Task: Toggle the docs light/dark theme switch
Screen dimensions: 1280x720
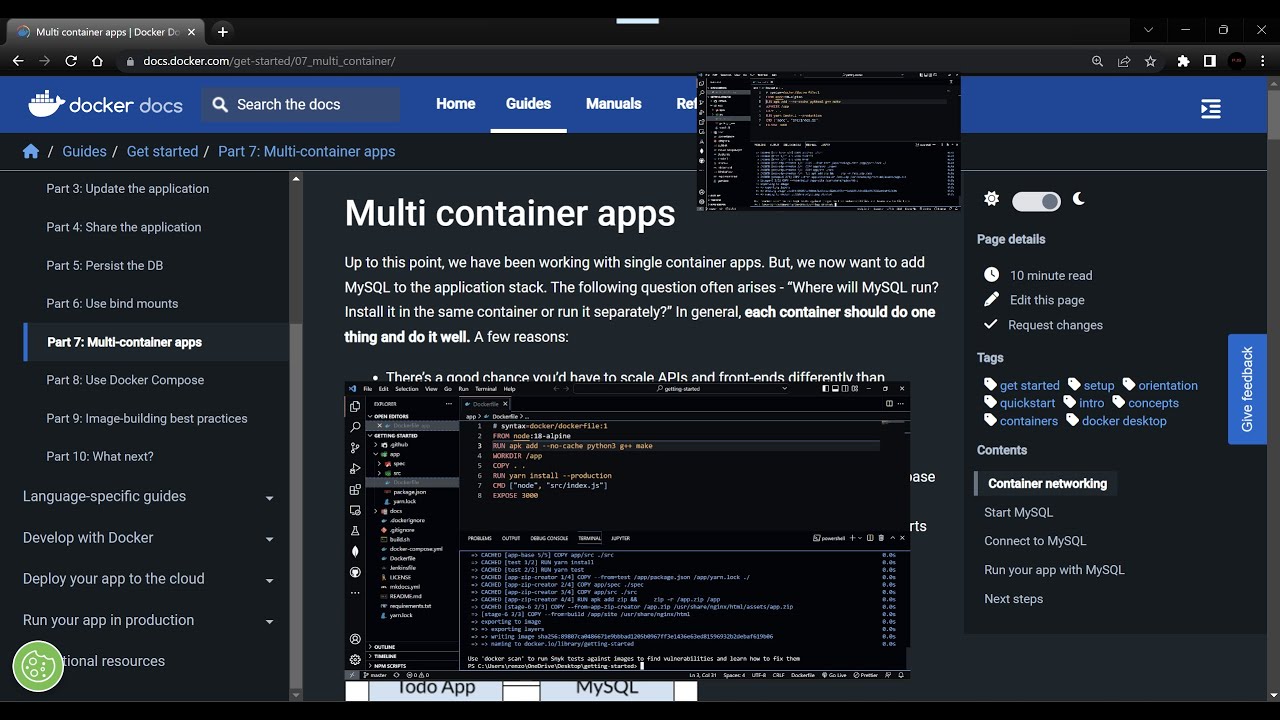Action: click(1036, 201)
